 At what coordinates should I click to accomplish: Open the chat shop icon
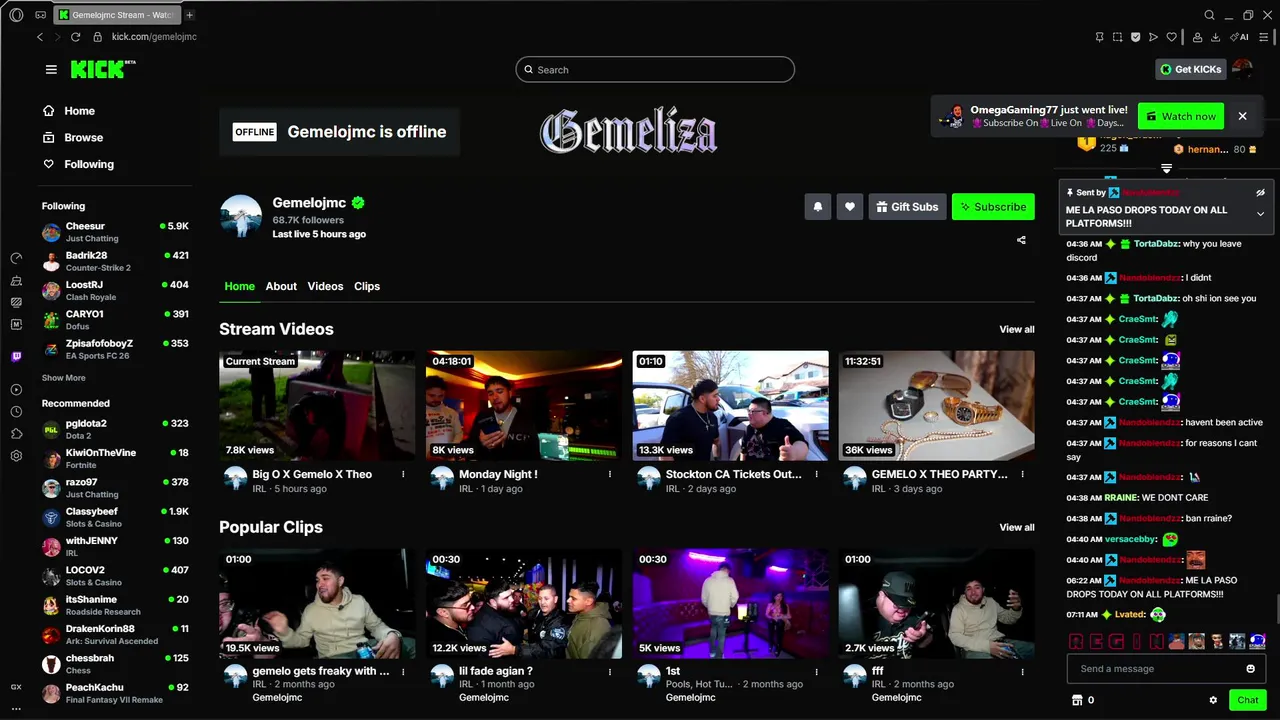(x=1077, y=700)
